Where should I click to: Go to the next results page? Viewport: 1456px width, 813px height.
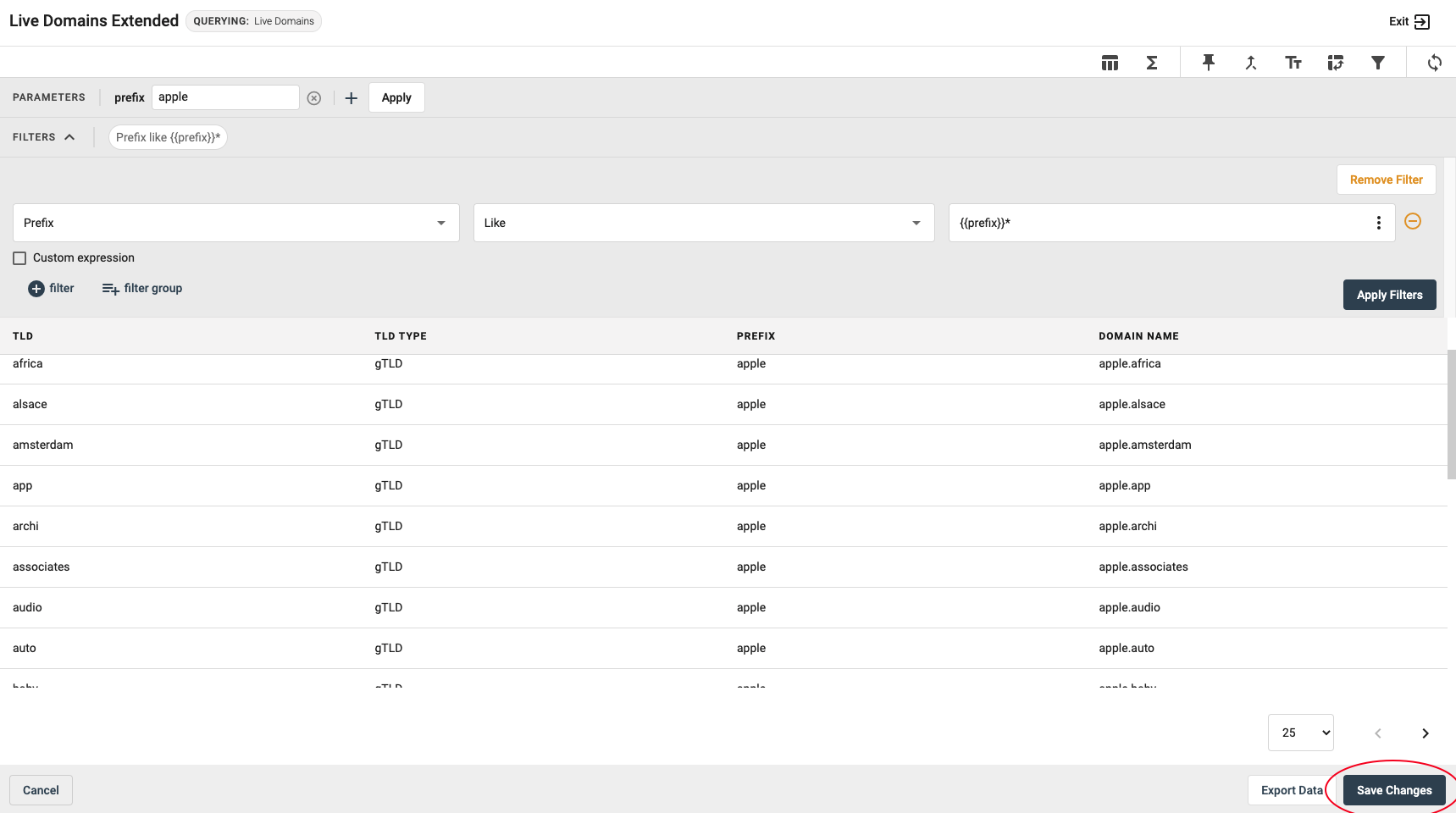point(1426,733)
